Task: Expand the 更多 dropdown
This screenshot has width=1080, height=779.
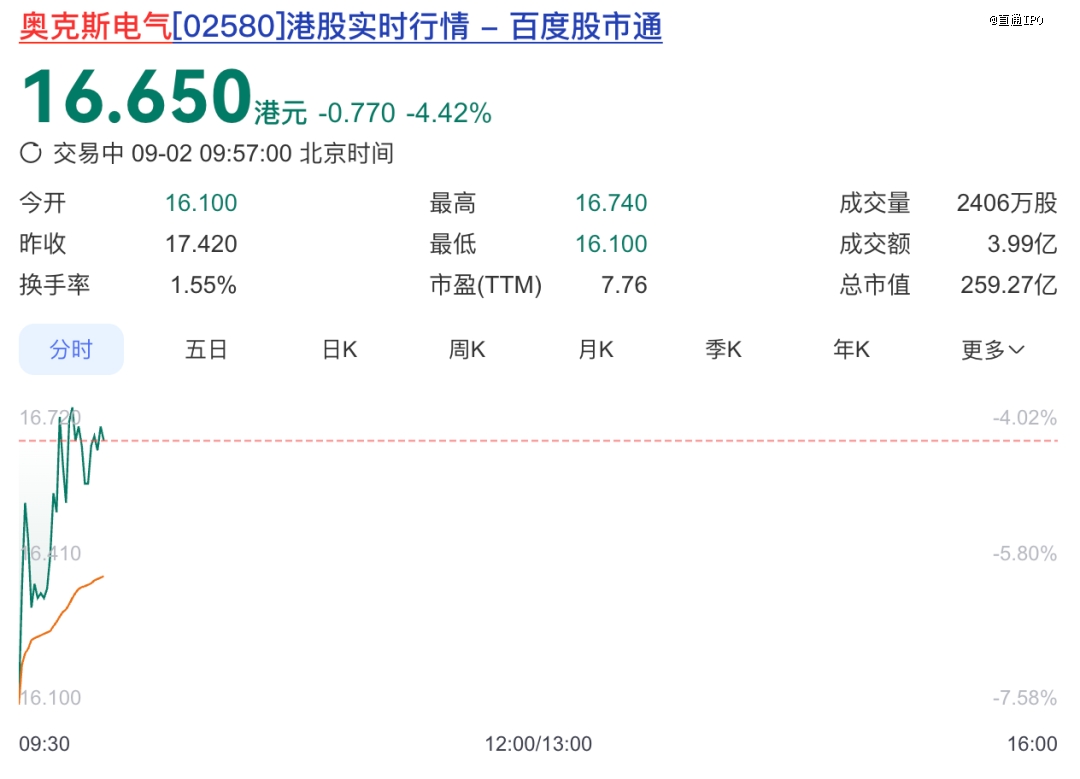Action: [x=993, y=349]
